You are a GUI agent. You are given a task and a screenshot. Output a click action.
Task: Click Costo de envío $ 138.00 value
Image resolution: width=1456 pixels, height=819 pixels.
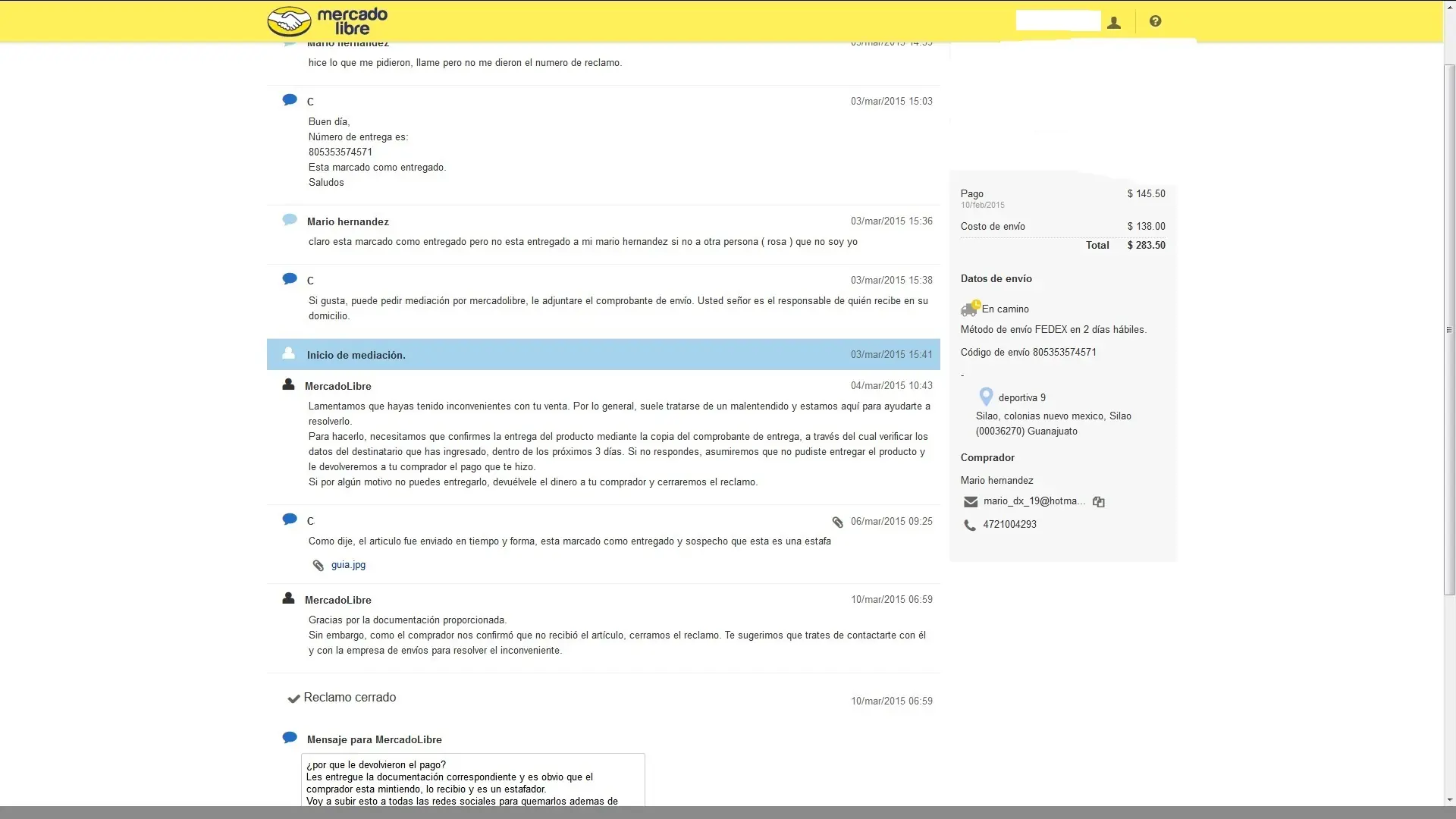click(x=1146, y=226)
